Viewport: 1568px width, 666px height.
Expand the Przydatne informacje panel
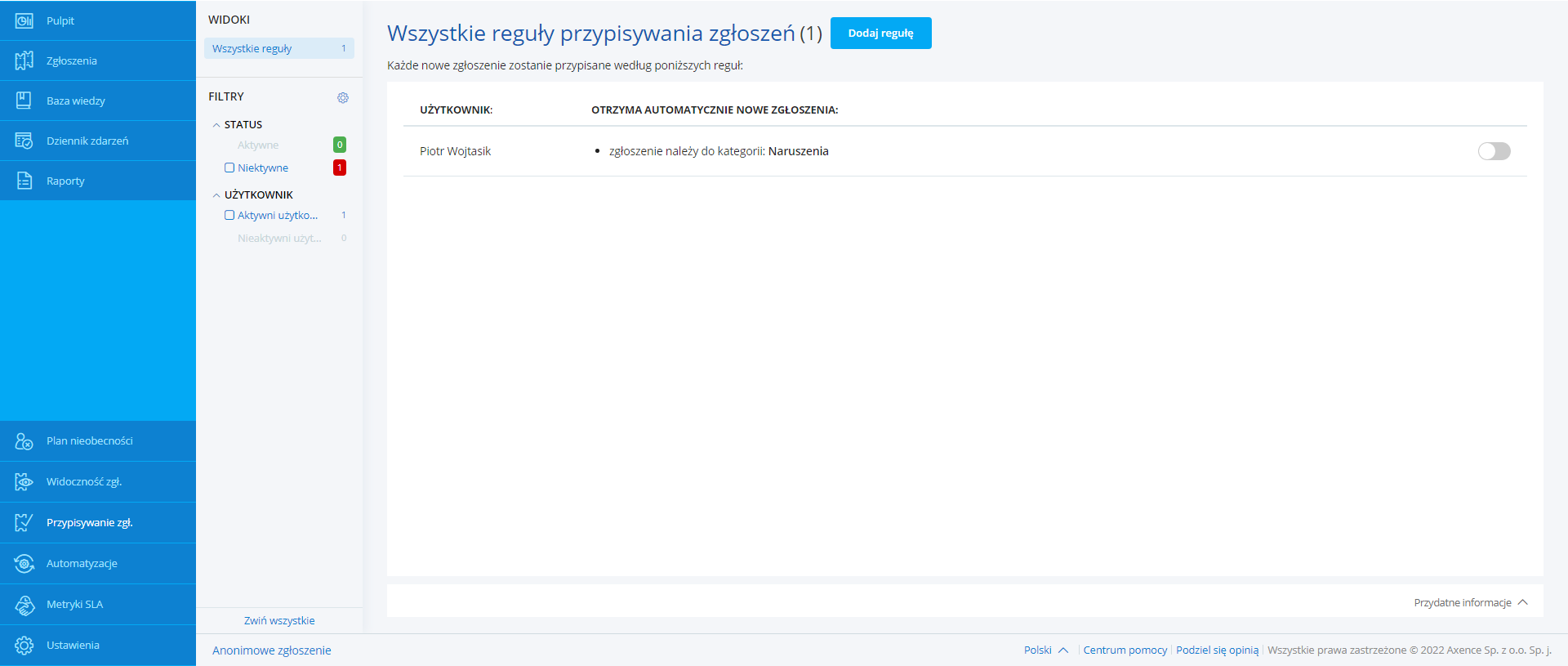point(1470,602)
